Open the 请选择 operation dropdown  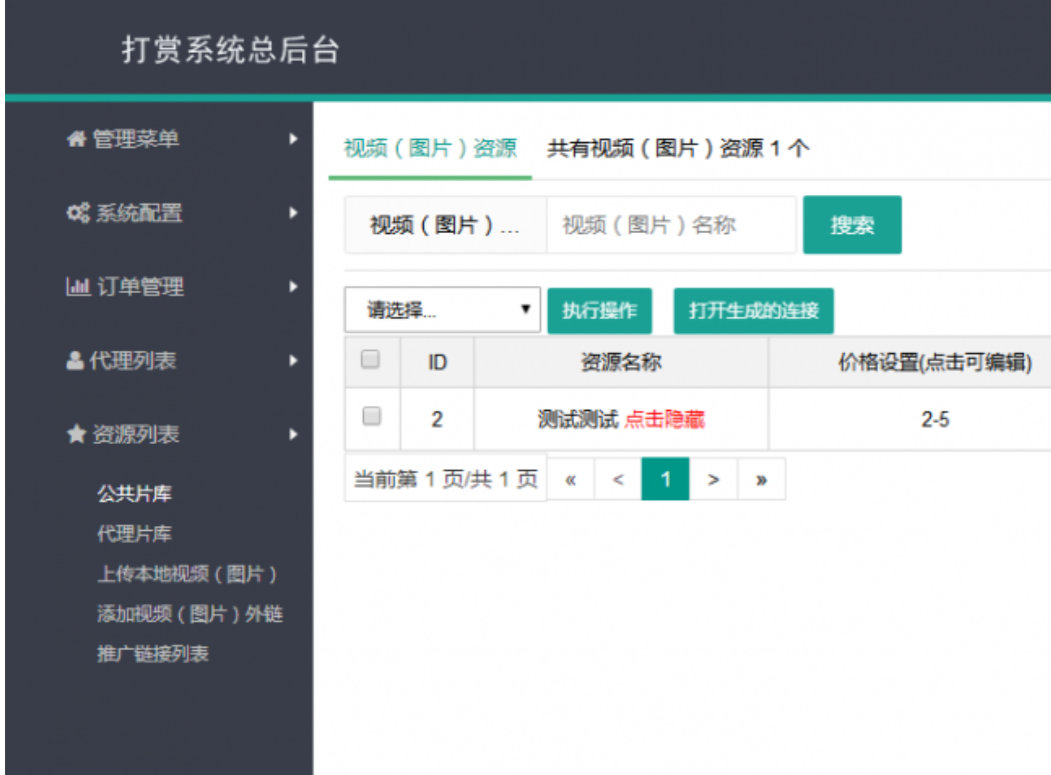point(442,310)
